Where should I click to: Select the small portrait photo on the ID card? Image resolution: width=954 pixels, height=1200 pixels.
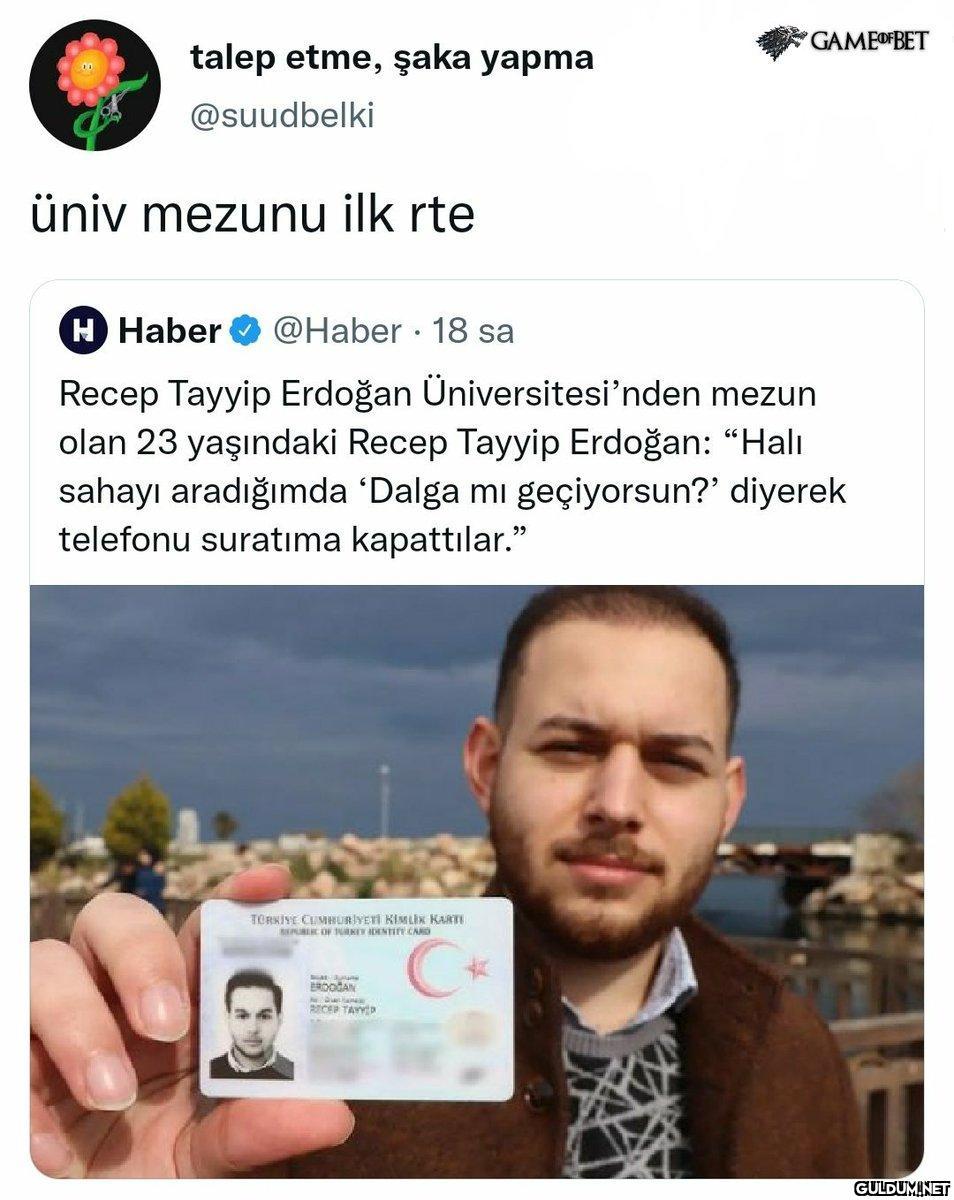pyautogui.click(x=252, y=1024)
